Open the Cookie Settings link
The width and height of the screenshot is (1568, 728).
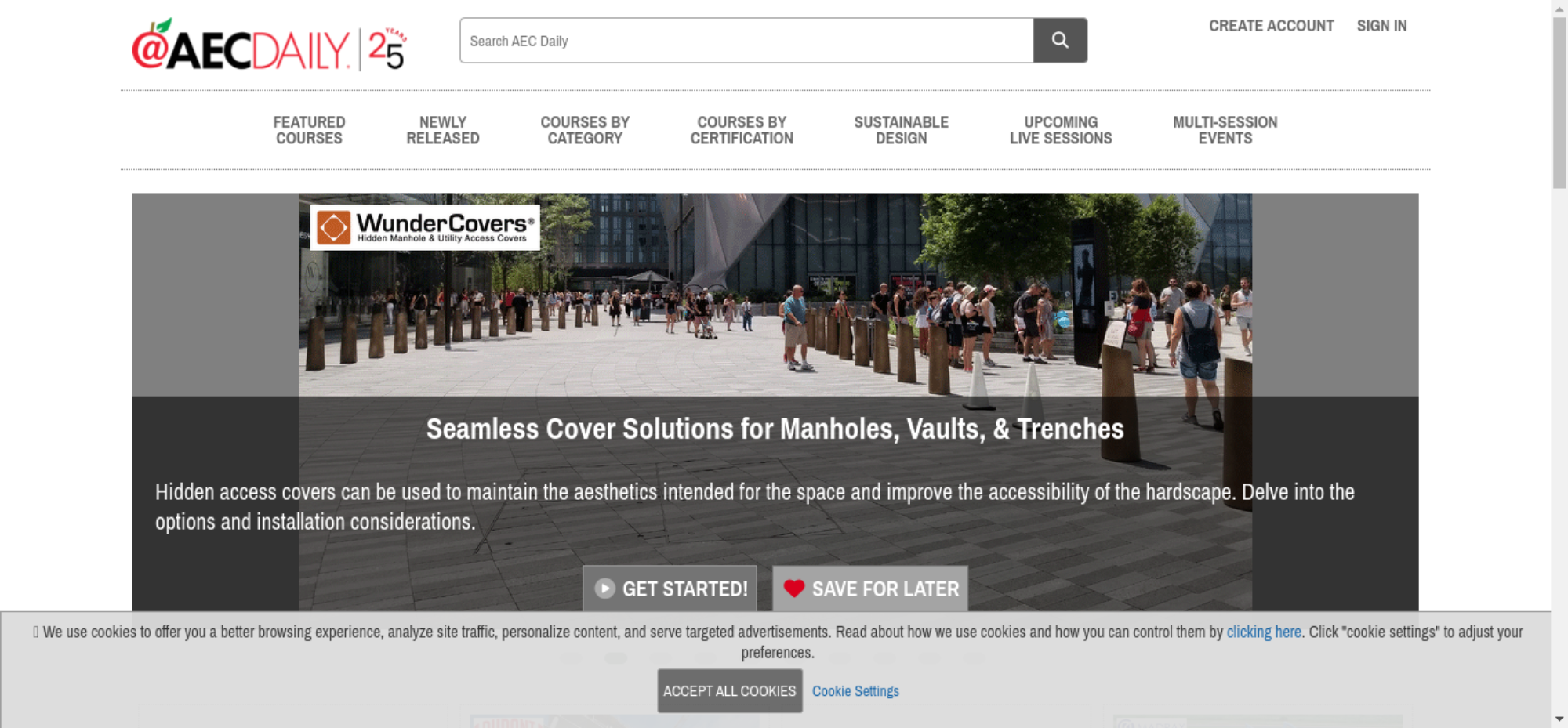coord(855,691)
